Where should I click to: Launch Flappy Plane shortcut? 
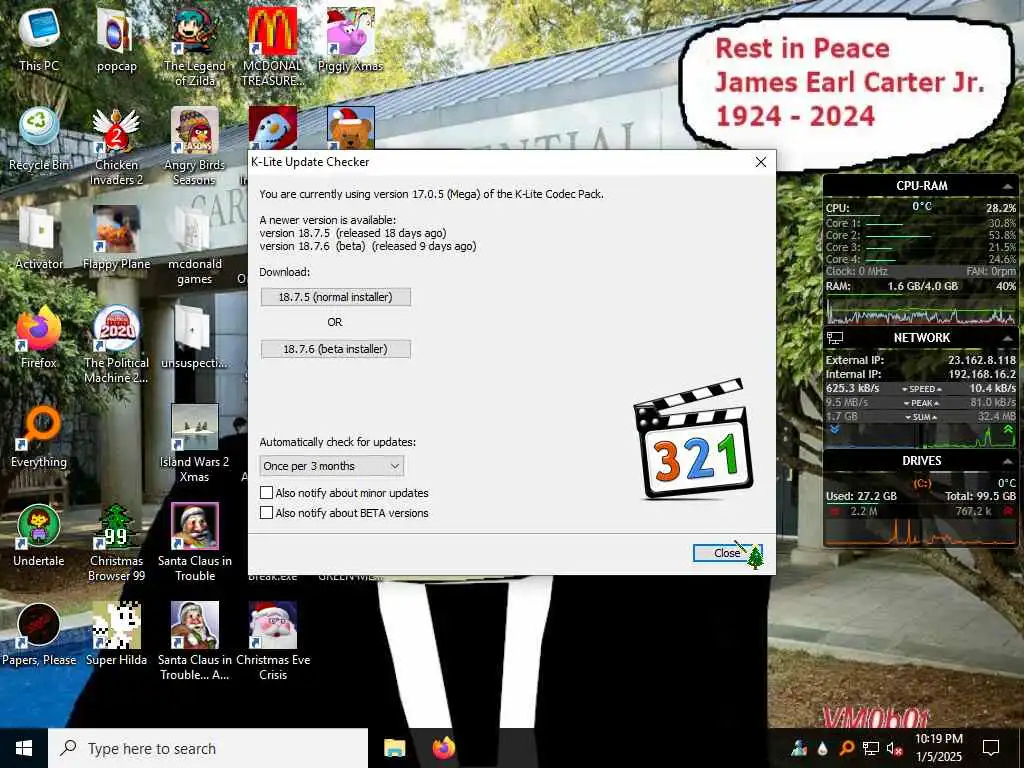point(116,238)
